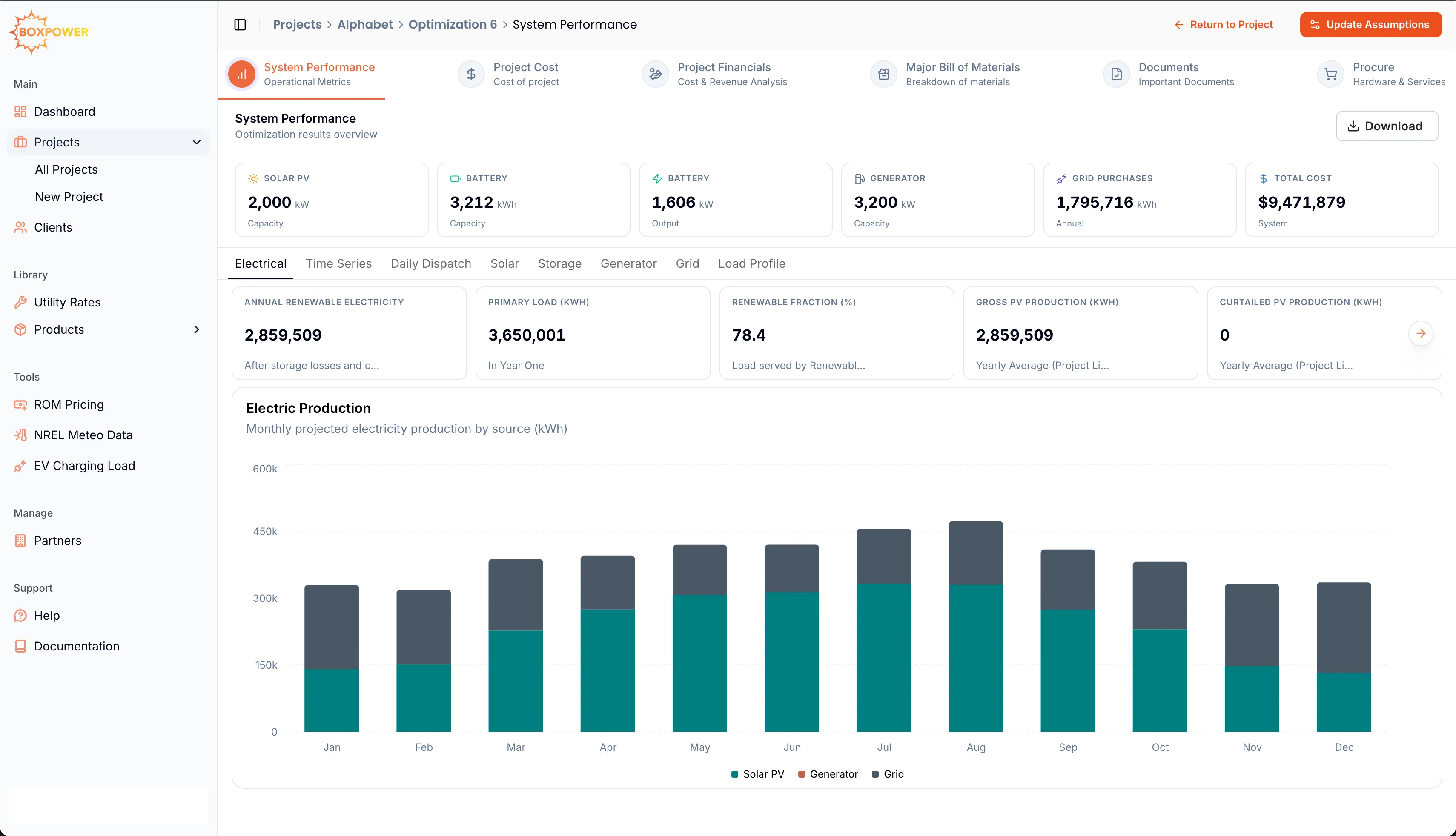Viewport: 1456px width, 836px height.
Task: Click the Gross PV Production card
Action: 1081,334
